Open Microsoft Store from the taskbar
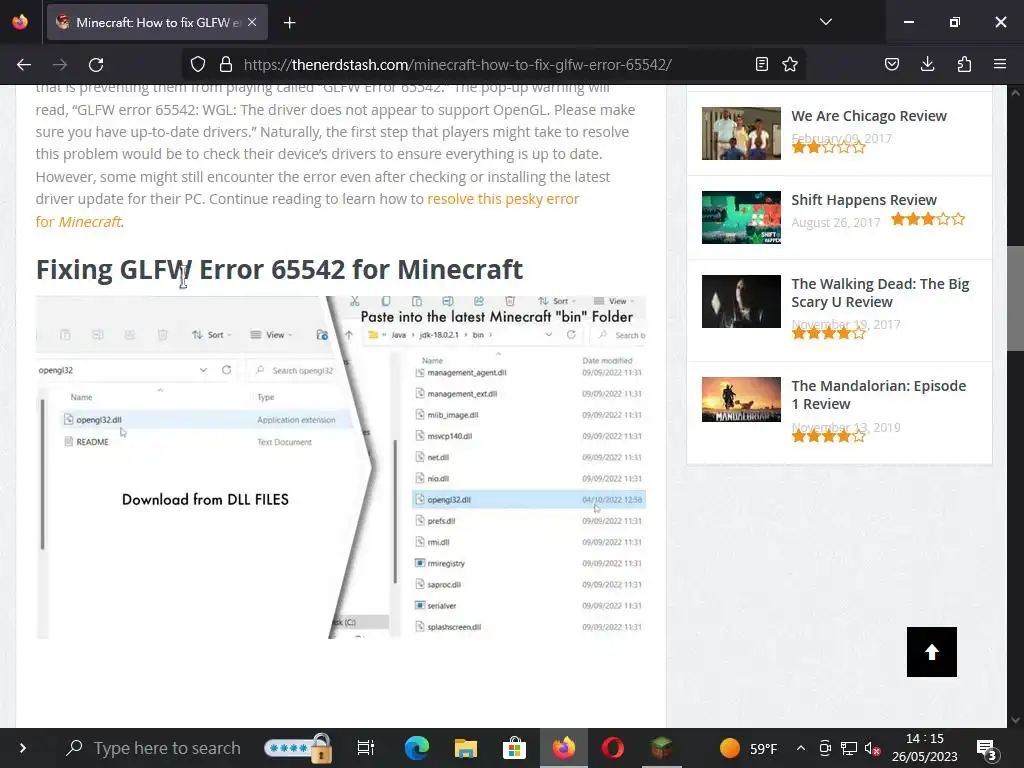 [x=515, y=748]
